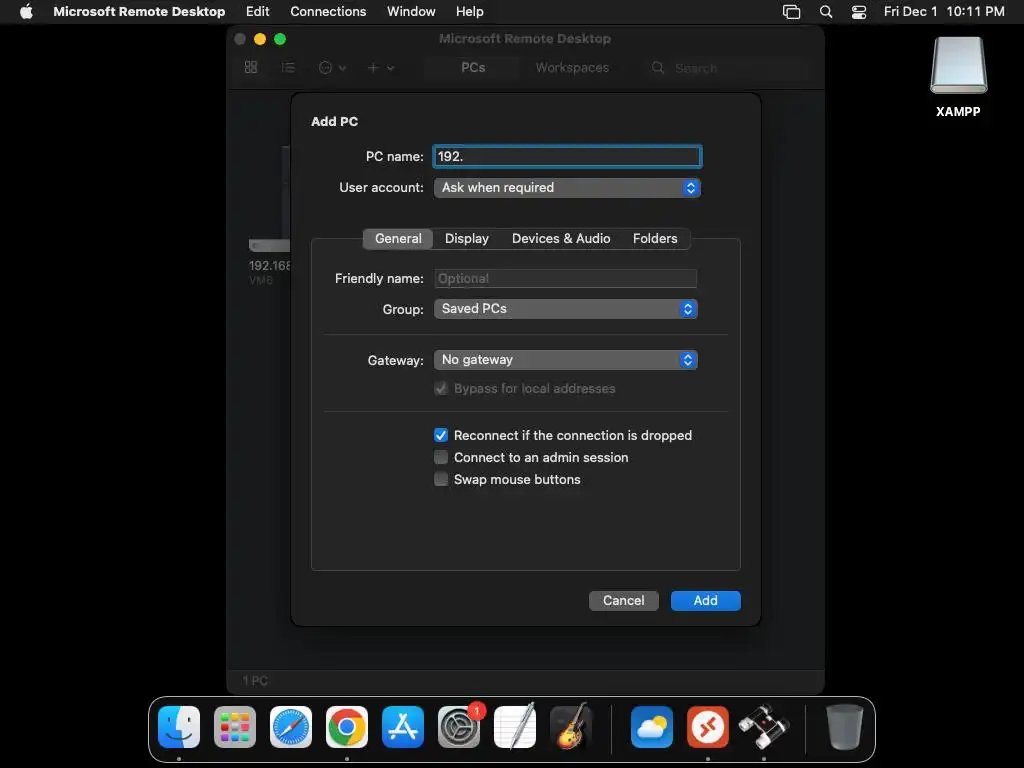This screenshot has height=768, width=1024.
Task: Select the PCs toolbar tab
Action: [x=473, y=67]
